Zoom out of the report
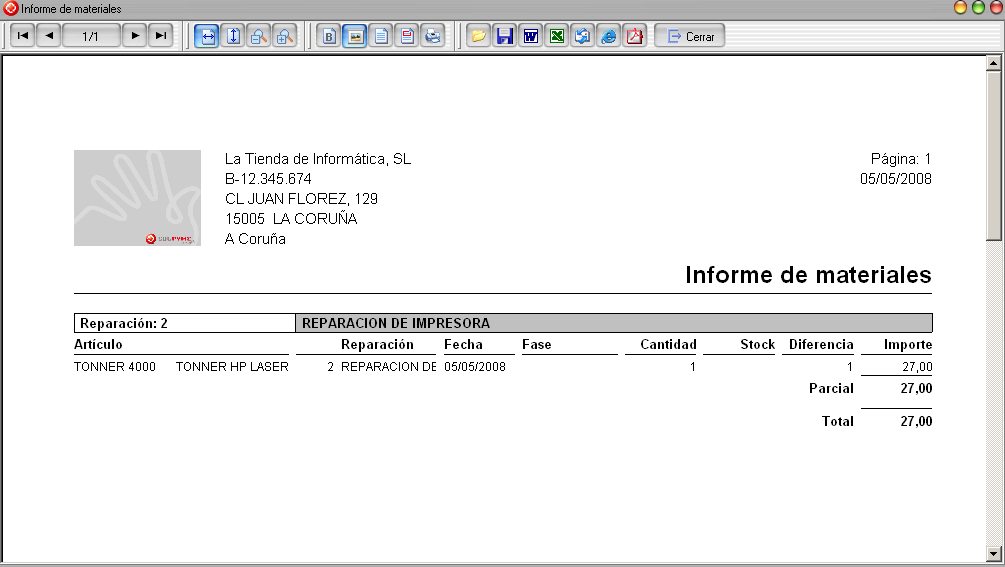1005x567 pixels. 259,36
